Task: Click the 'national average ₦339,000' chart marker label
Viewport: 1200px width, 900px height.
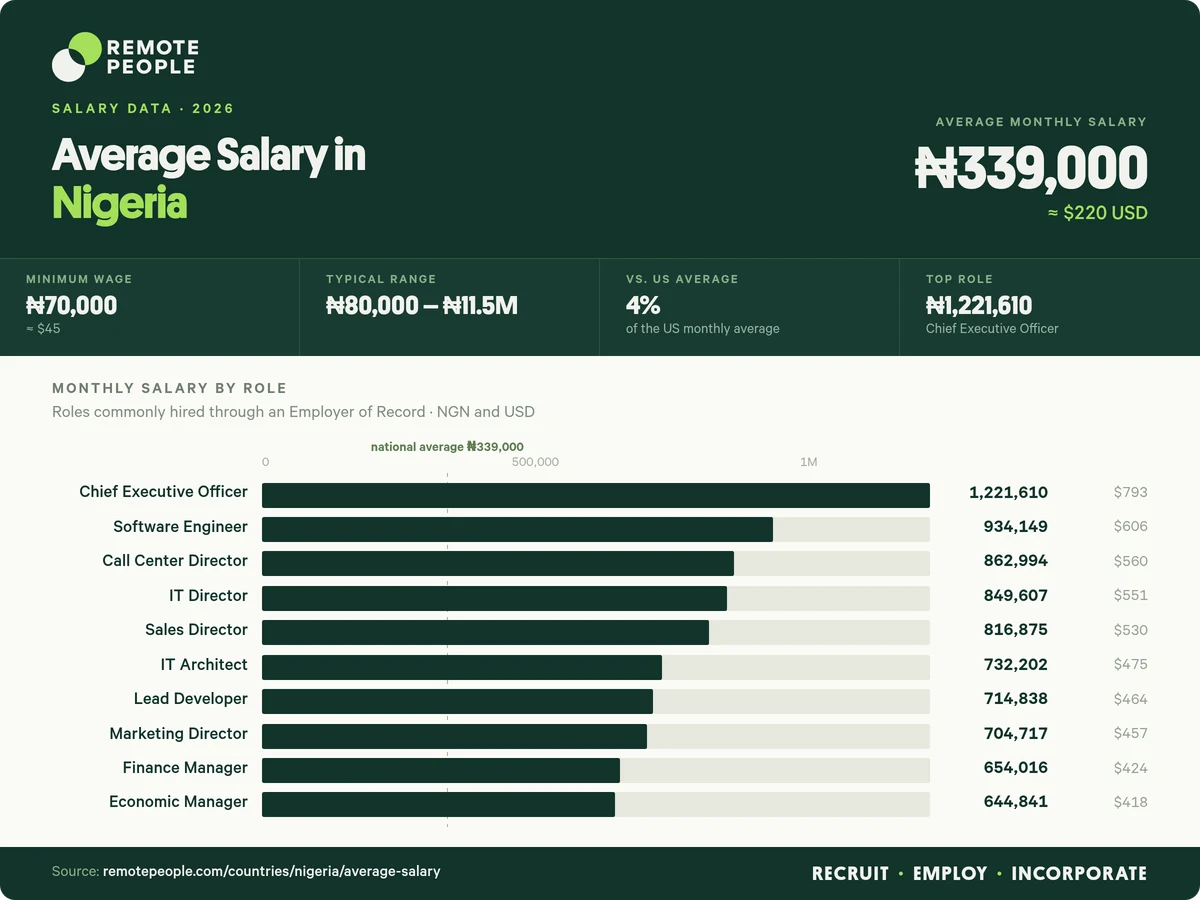Action: coord(447,447)
